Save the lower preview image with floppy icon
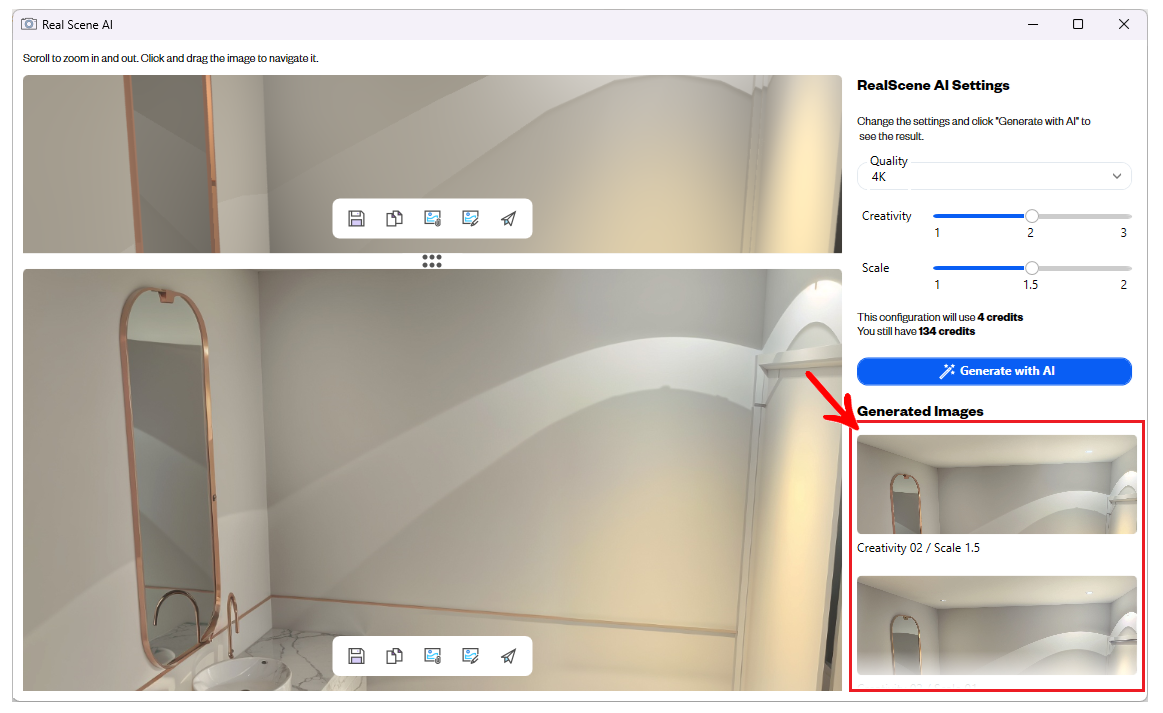The width and height of the screenshot is (1163, 713). point(357,656)
